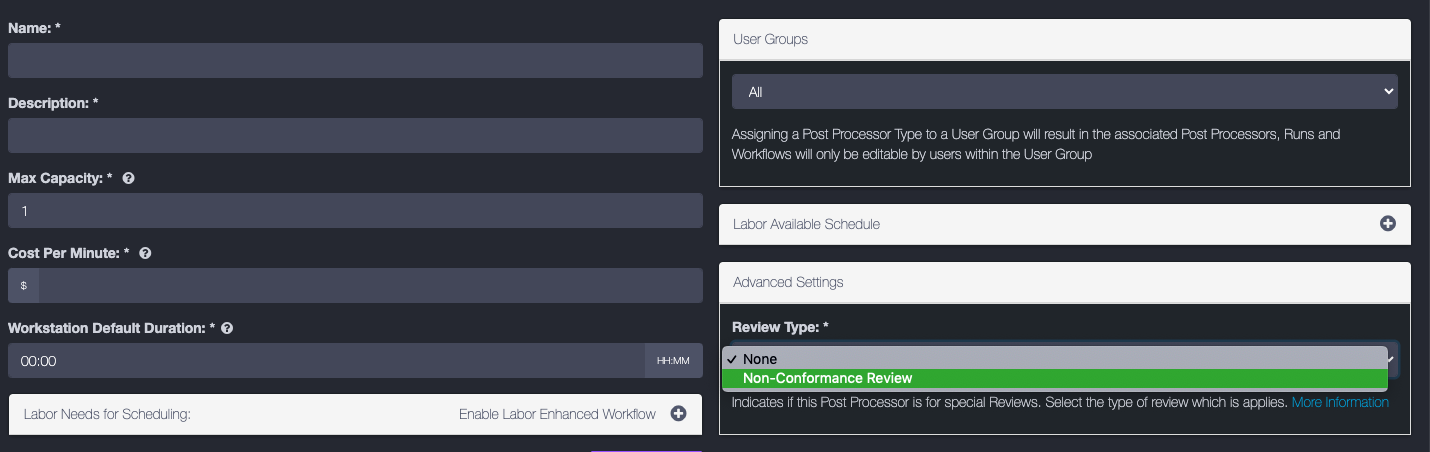Image resolution: width=1430 pixels, height=452 pixels.
Task: Click the Workstation Default Duration help icon
Action: [x=227, y=328]
